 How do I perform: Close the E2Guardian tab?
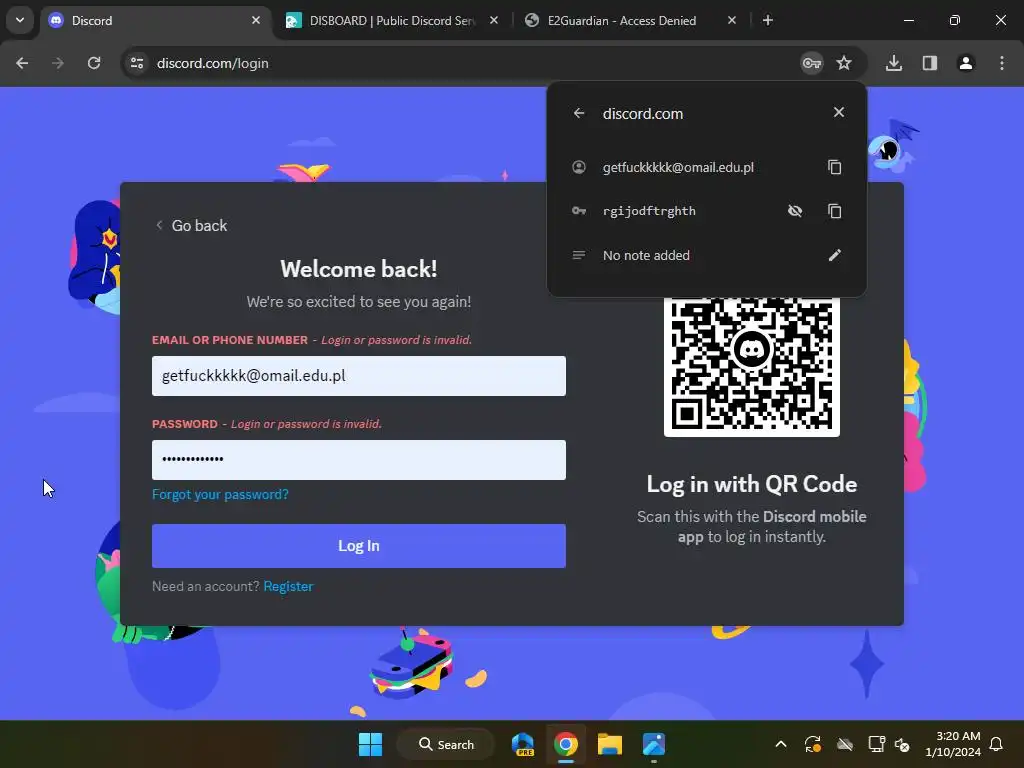tap(732, 20)
